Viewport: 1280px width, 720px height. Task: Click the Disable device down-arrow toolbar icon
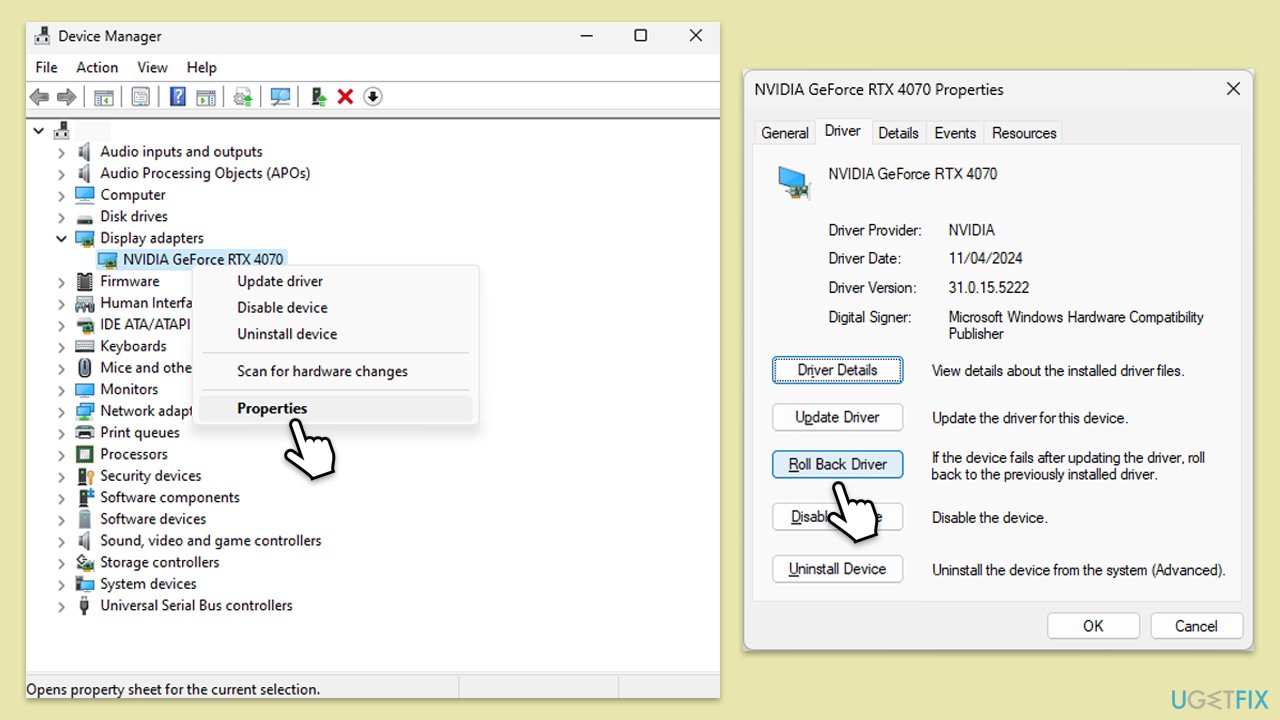pyautogui.click(x=373, y=96)
